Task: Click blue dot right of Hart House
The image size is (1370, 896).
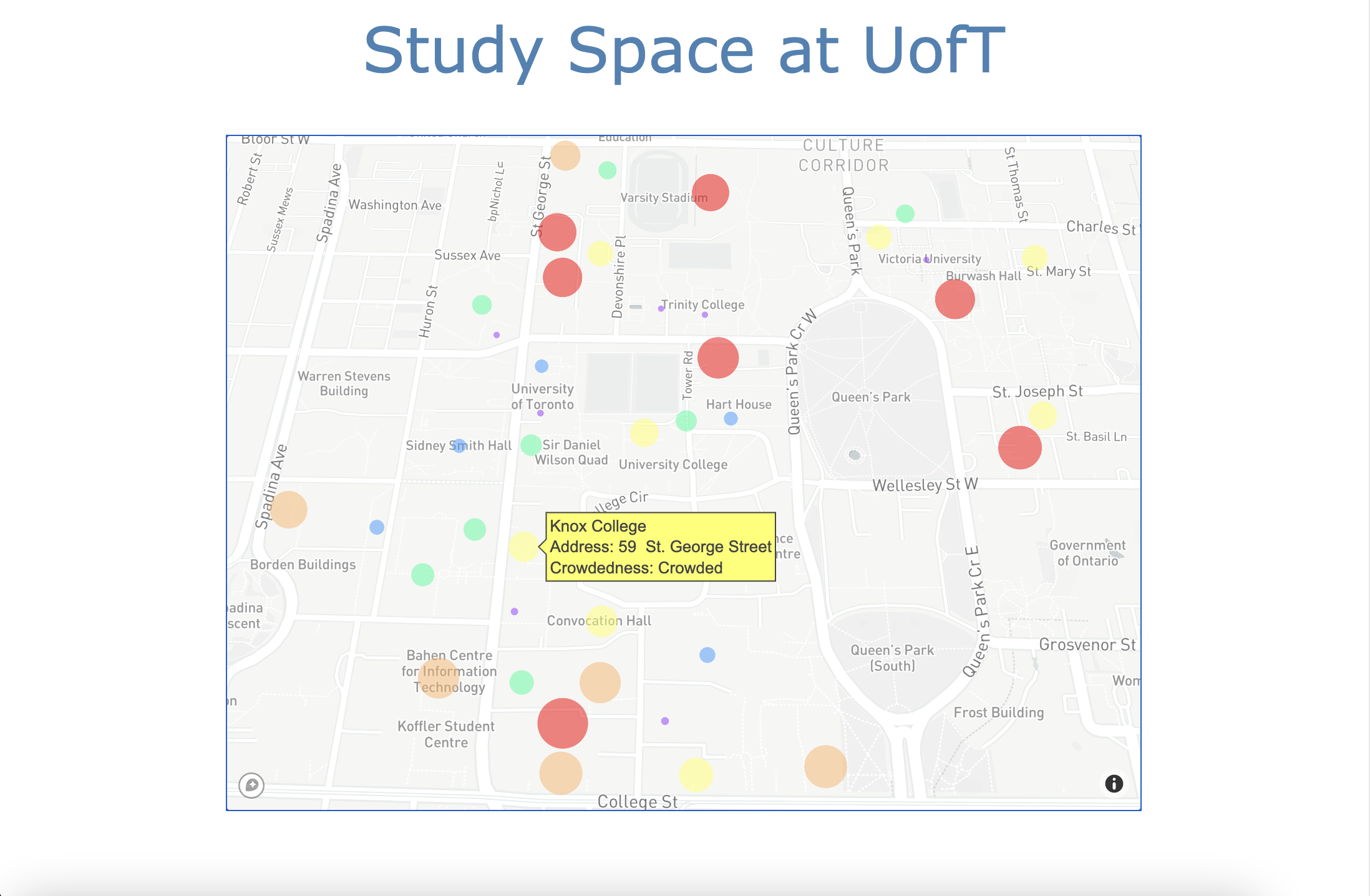Action: tap(731, 419)
